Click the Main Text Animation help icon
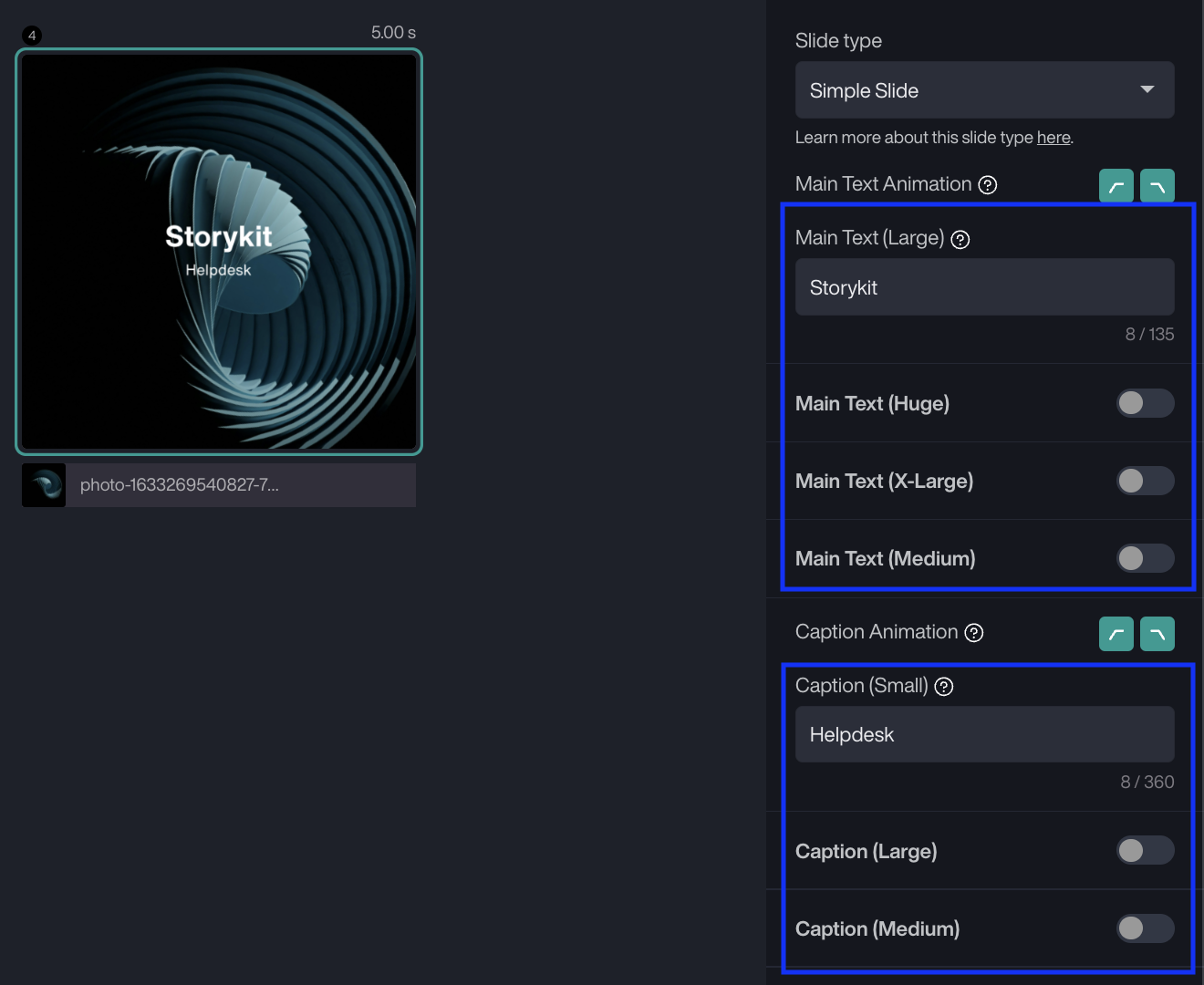1204x985 pixels. [988, 185]
